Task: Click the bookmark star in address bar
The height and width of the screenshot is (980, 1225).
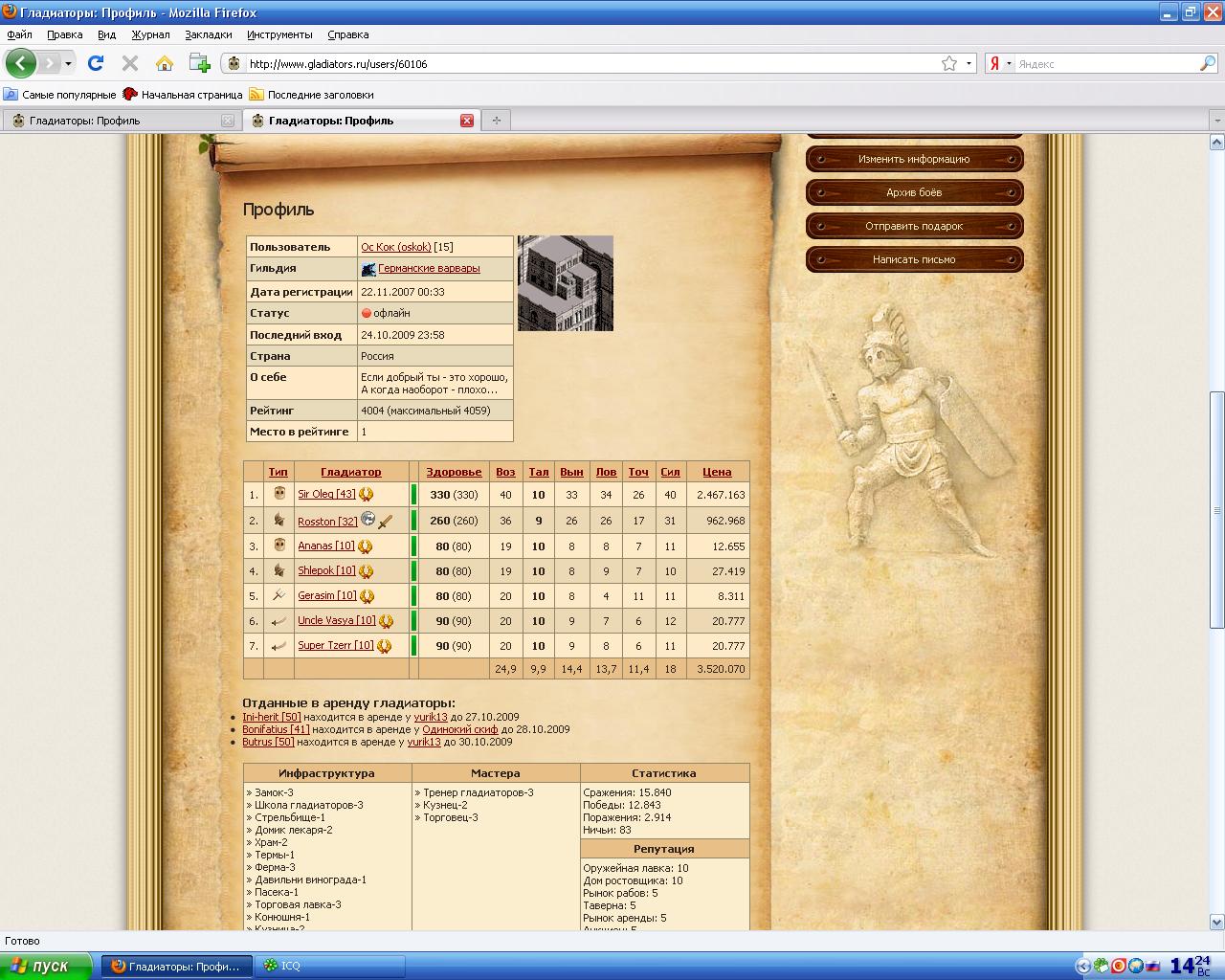Action: click(x=948, y=63)
